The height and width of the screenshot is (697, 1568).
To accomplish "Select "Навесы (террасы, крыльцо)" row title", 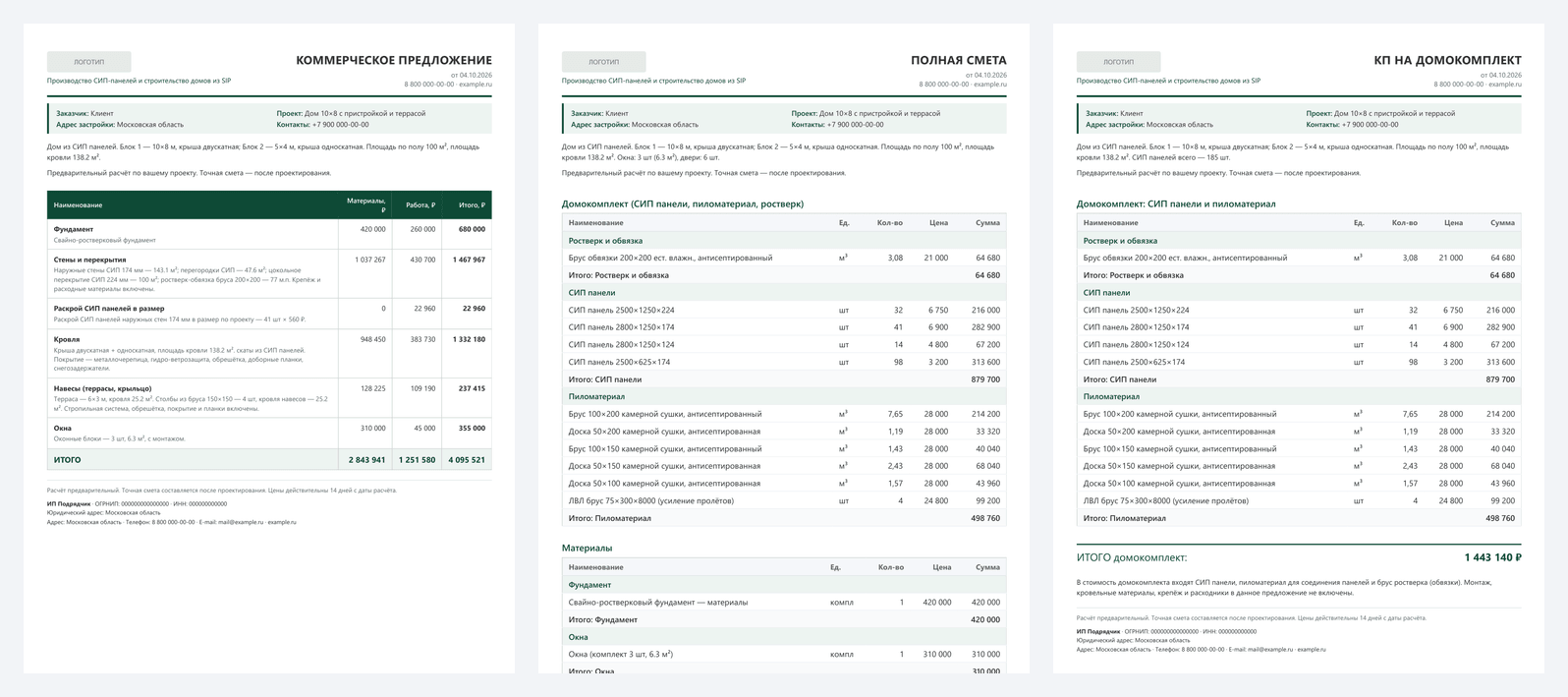I will point(103,388).
